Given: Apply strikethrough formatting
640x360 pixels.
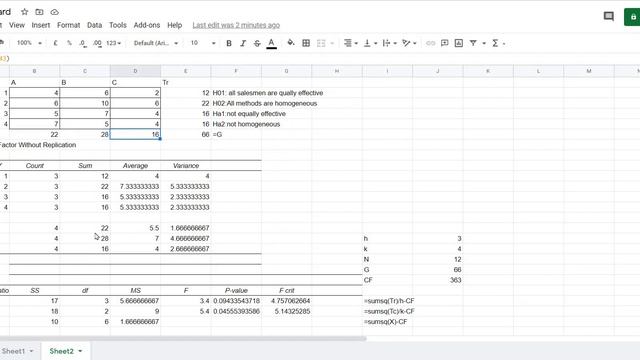Looking at the screenshot, I should click(257, 43).
